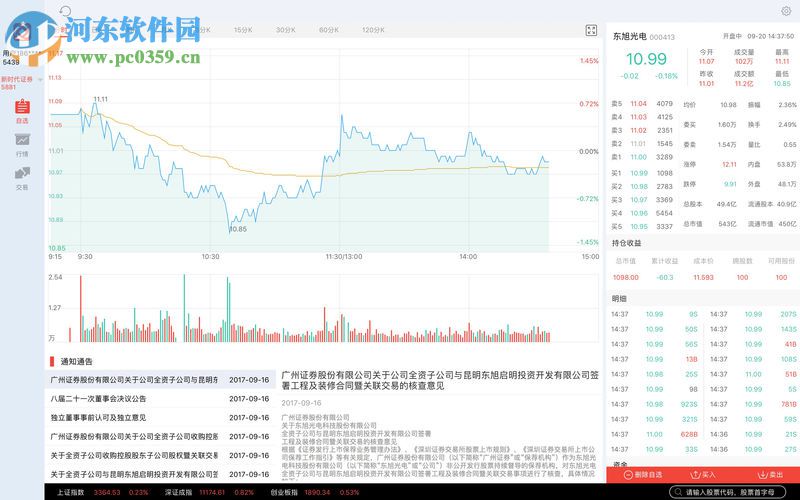Click the 明细 section header
This screenshot has width=800, height=500.
pyautogui.click(x=619, y=298)
